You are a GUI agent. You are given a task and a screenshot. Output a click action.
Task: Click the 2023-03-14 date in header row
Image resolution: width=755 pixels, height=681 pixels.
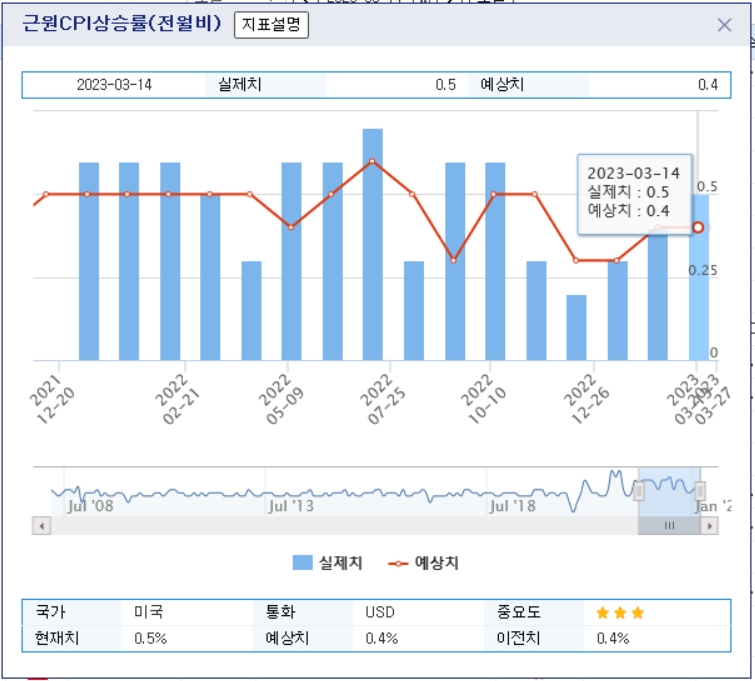(x=114, y=85)
